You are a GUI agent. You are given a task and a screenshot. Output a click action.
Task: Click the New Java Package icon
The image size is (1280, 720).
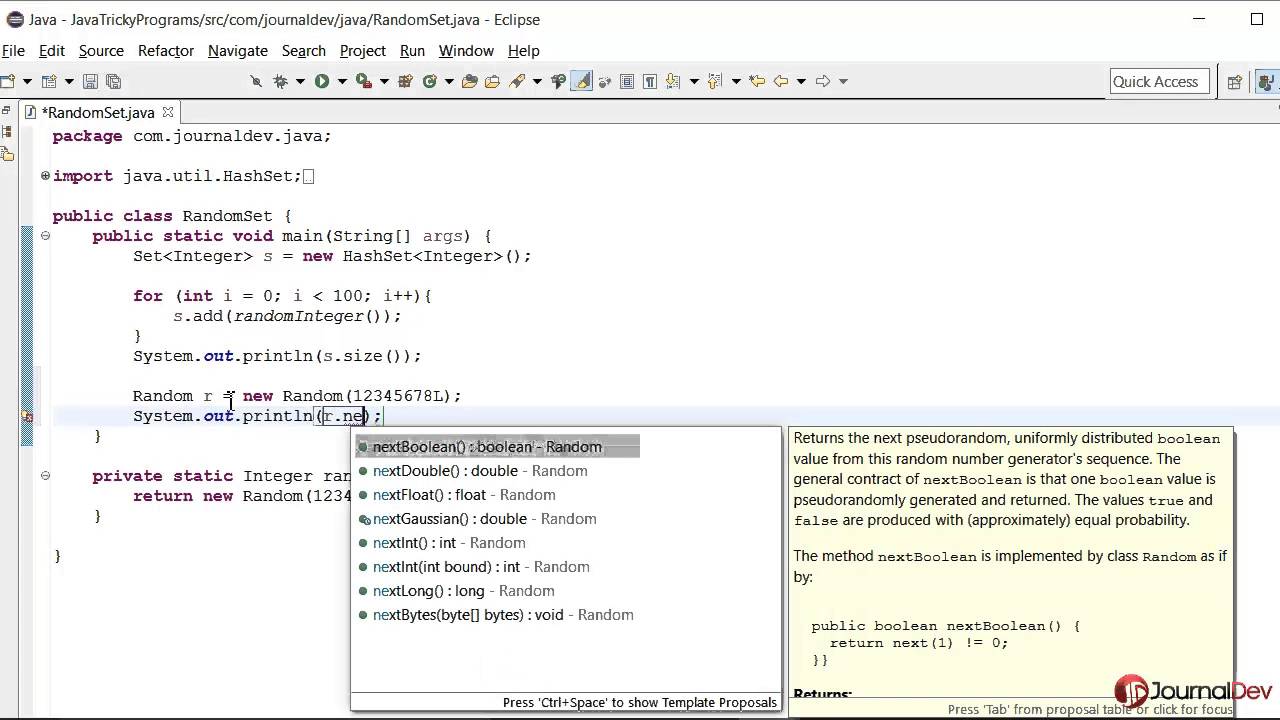(405, 81)
